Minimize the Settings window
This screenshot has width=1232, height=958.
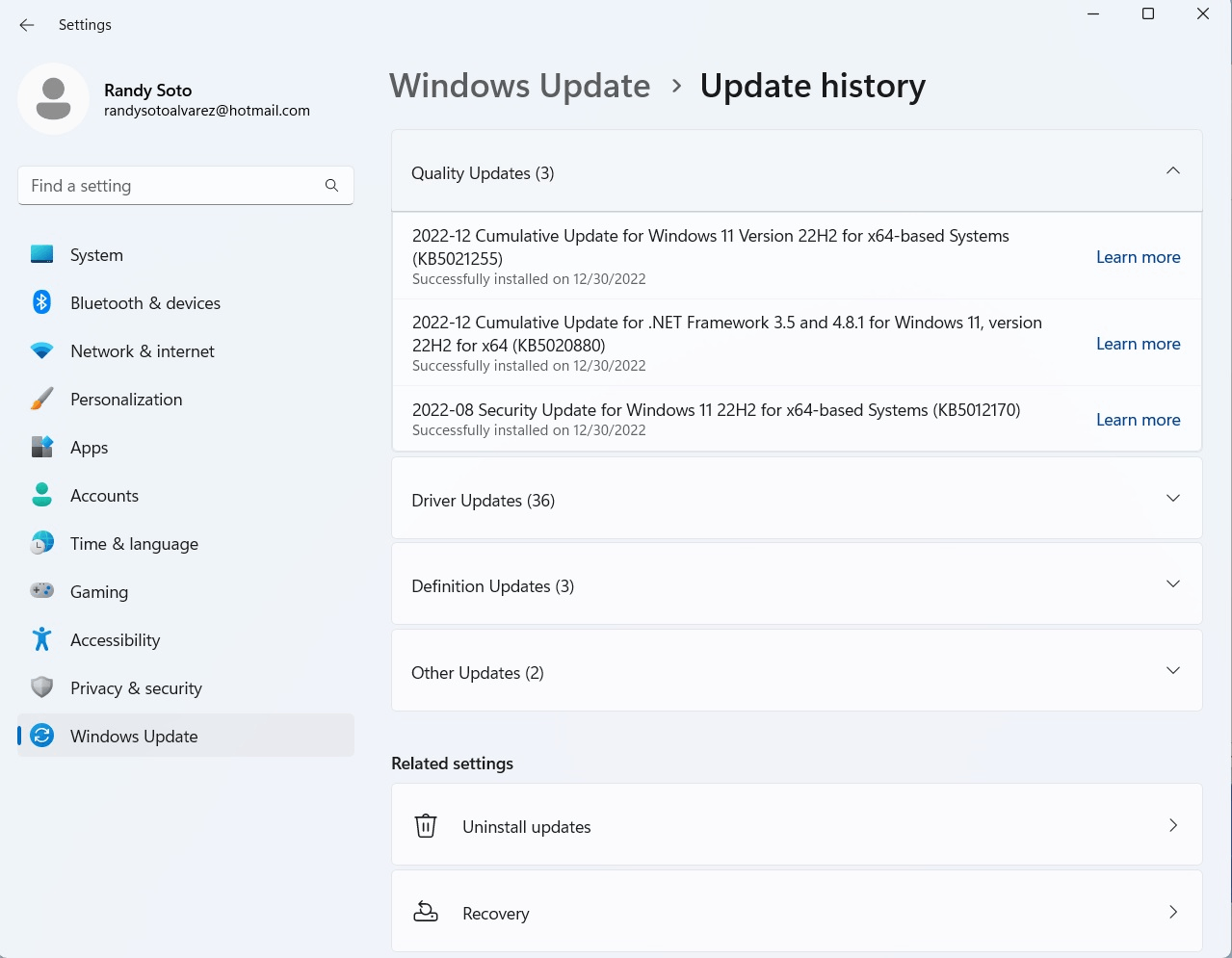tap(1093, 13)
